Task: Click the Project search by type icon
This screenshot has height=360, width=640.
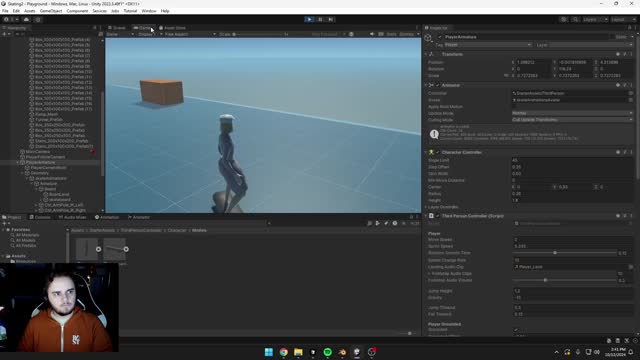Action: point(378,223)
